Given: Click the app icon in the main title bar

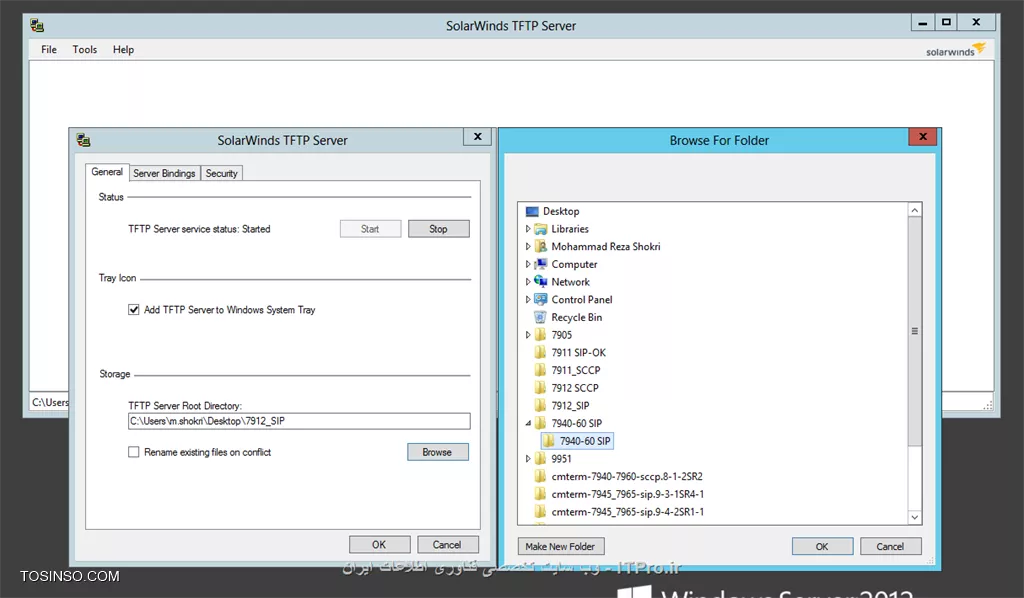Looking at the screenshot, I should pos(37,25).
